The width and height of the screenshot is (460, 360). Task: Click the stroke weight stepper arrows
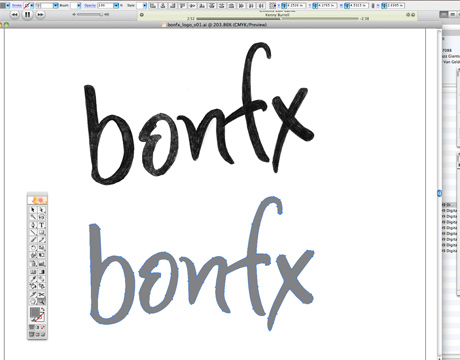(38, 5)
